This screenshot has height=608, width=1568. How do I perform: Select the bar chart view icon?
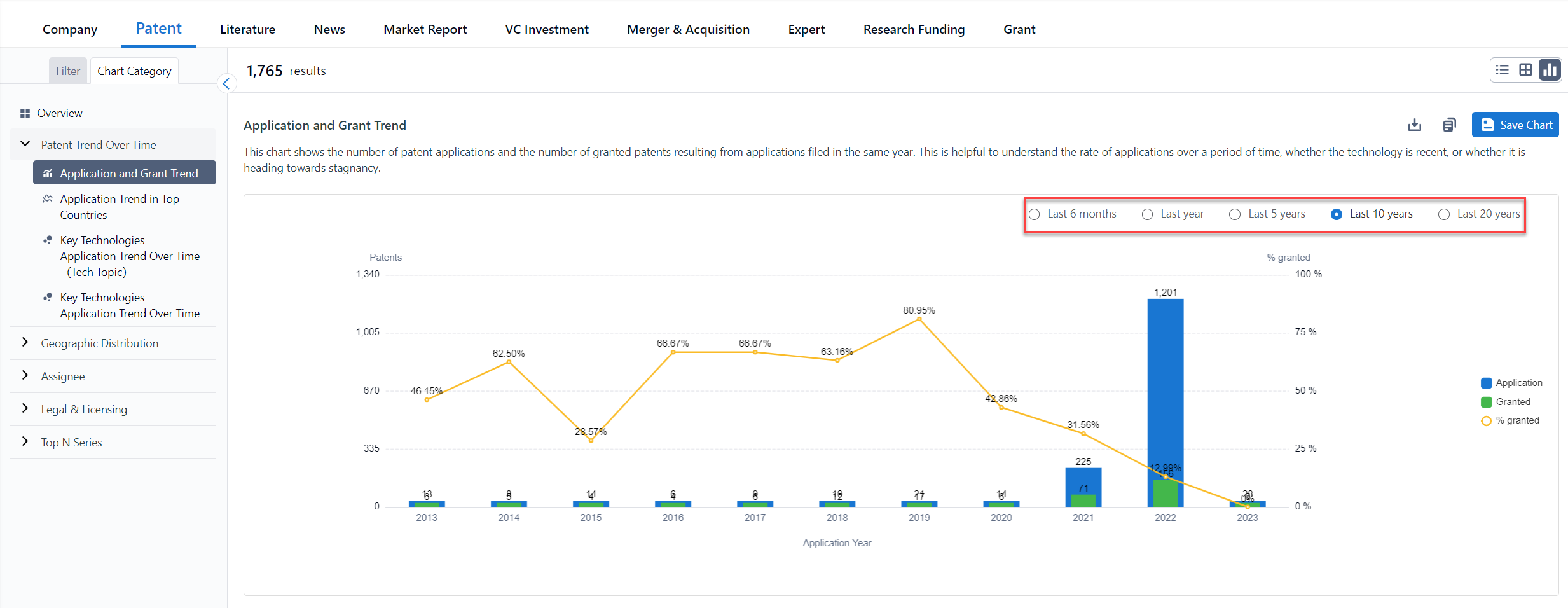1550,70
